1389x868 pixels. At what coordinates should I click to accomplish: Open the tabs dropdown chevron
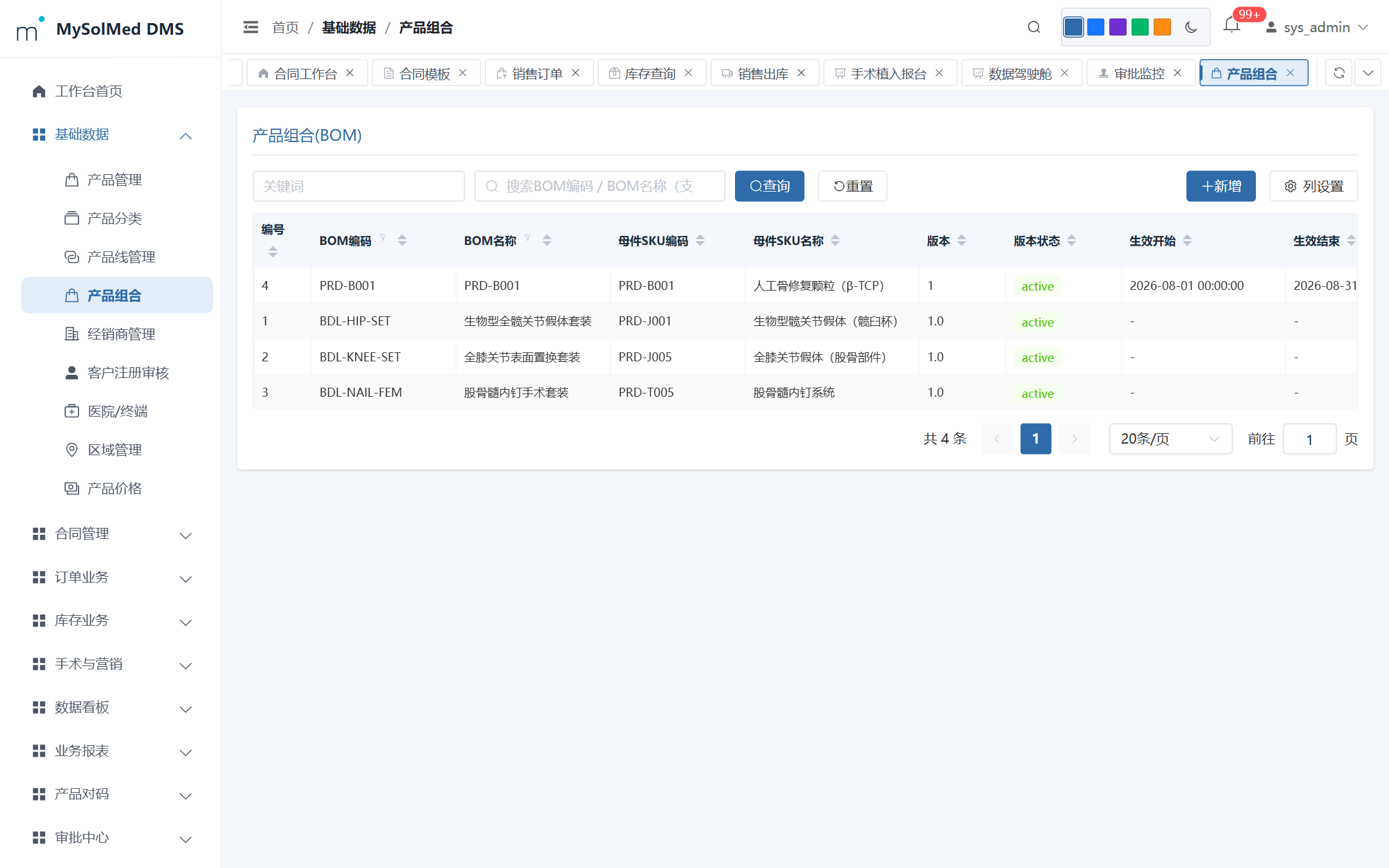(x=1368, y=73)
